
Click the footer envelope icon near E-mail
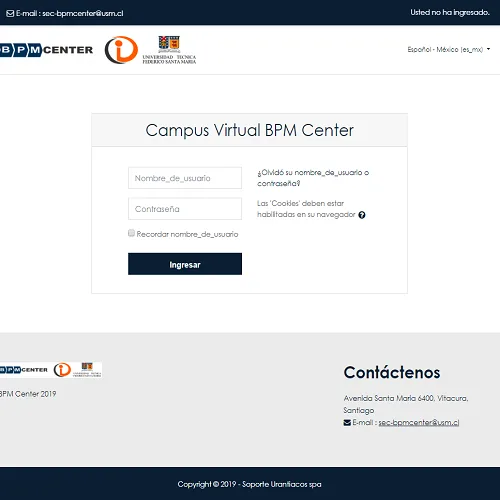347,423
